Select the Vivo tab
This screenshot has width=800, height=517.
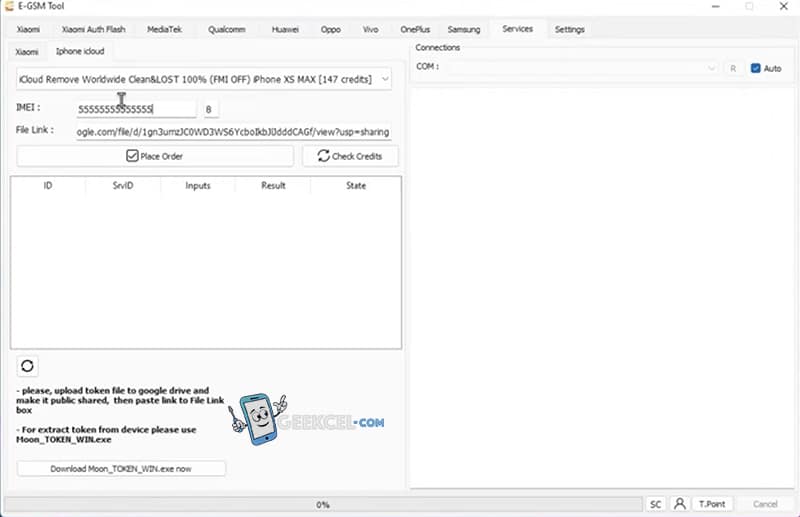click(x=370, y=30)
